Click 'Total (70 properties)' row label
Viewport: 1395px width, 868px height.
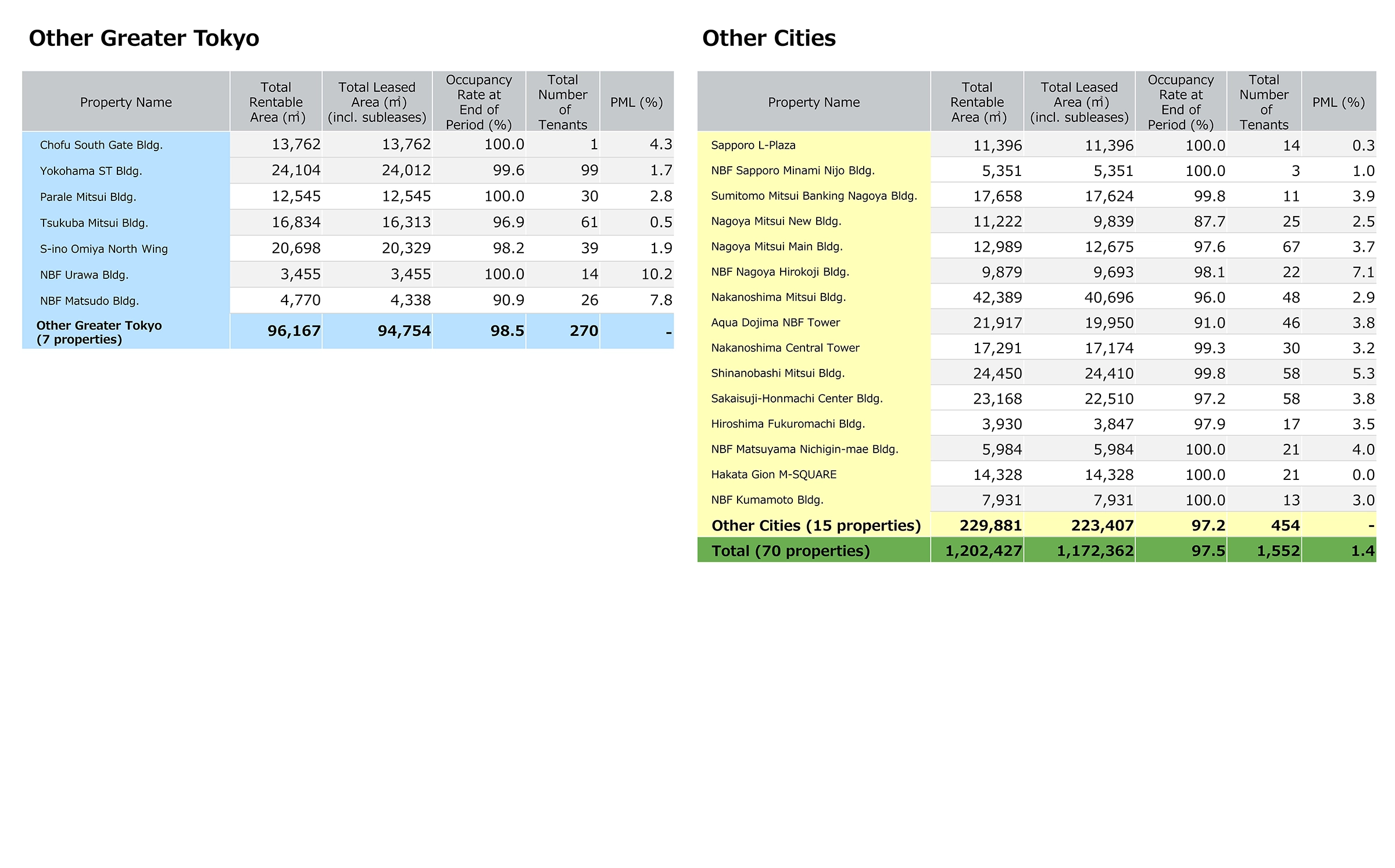pos(791,551)
